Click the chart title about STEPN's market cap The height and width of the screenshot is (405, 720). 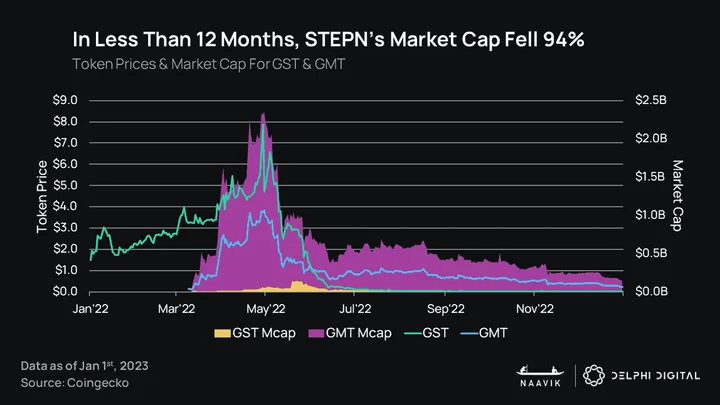(x=328, y=39)
